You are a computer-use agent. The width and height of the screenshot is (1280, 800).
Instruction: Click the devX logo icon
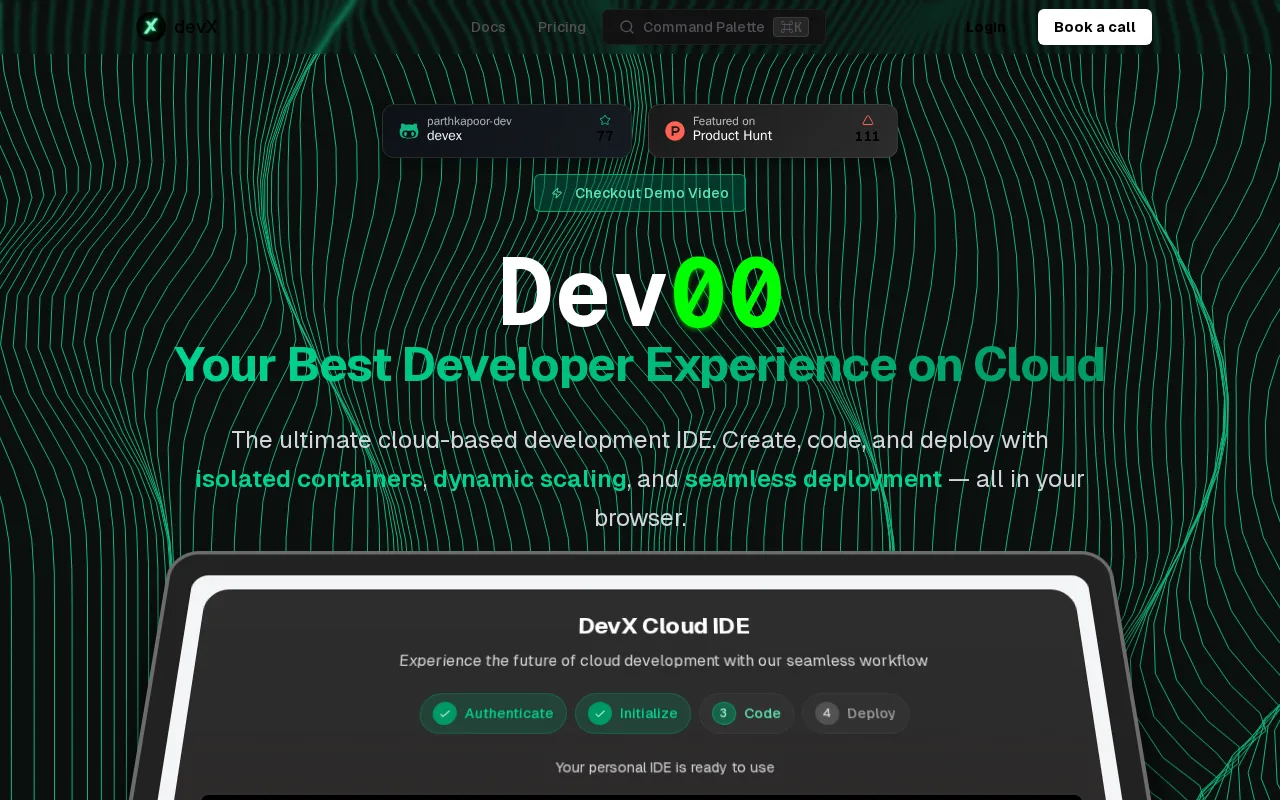coord(151,27)
